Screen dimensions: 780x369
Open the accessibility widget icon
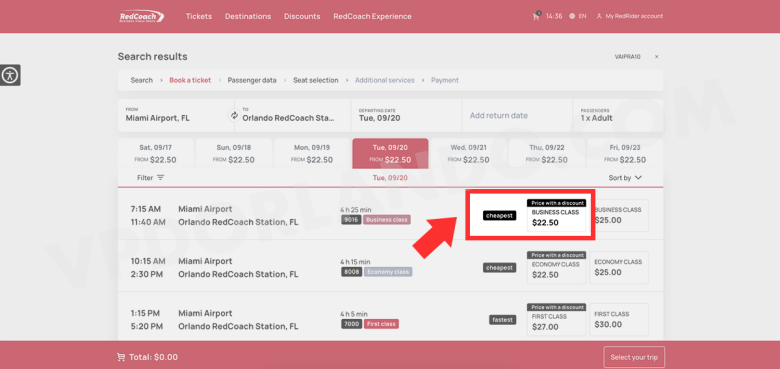pyautogui.click(x=10, y=75)
